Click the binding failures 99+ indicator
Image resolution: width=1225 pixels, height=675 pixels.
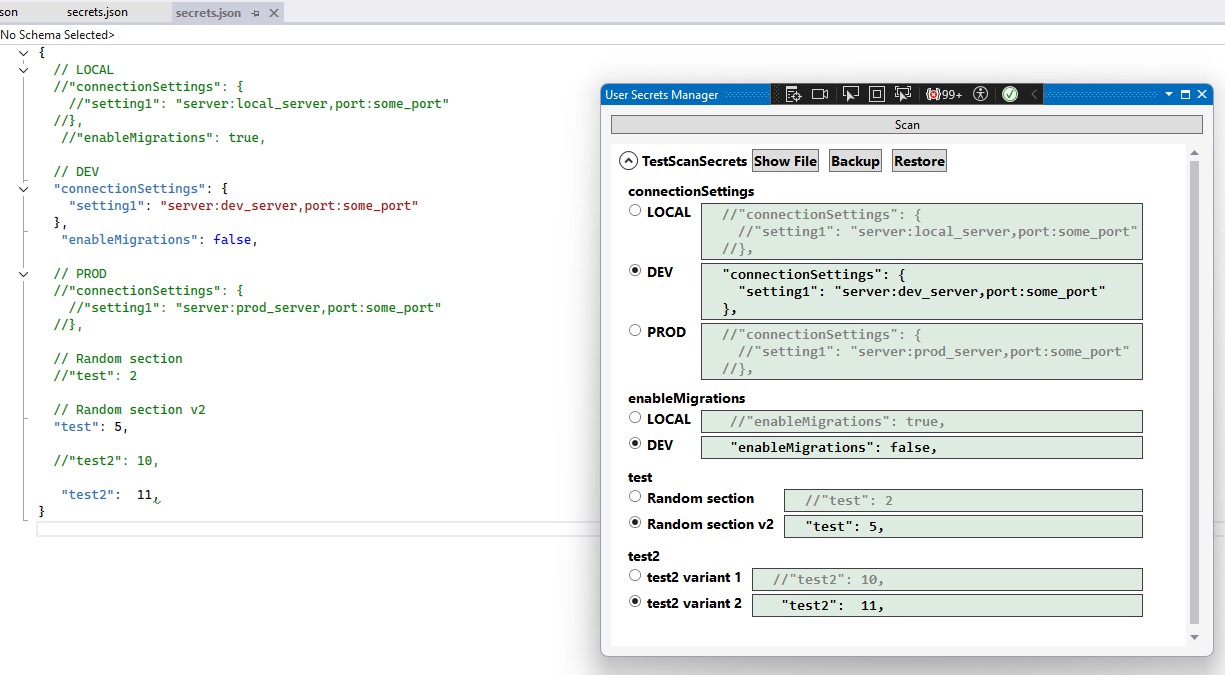click(x=944, y=94)
